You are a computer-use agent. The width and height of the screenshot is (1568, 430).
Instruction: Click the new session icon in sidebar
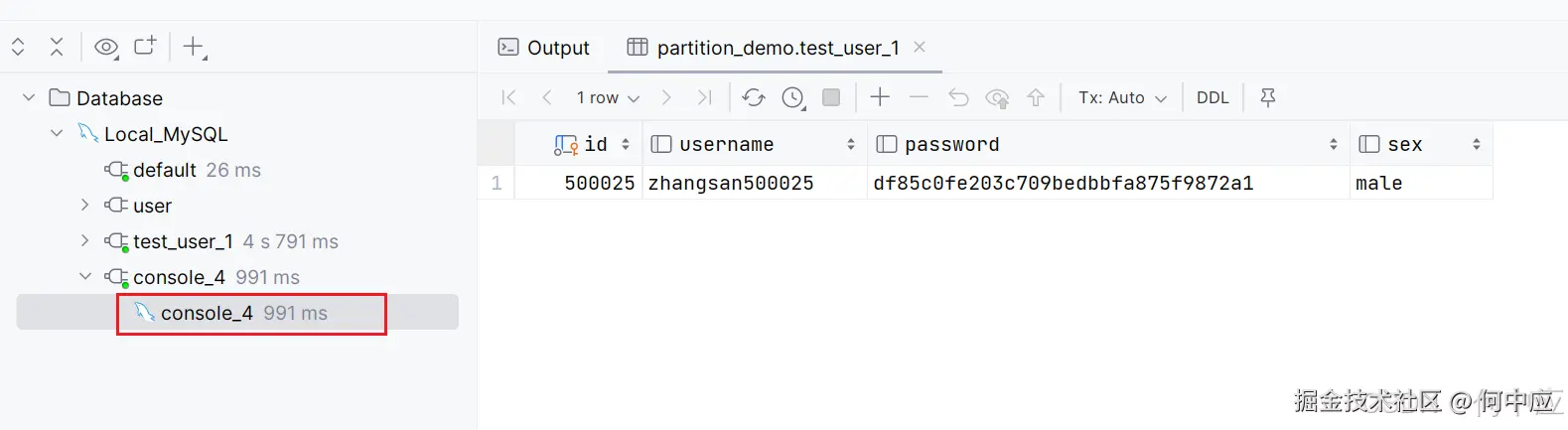click(x=146, y=47)
